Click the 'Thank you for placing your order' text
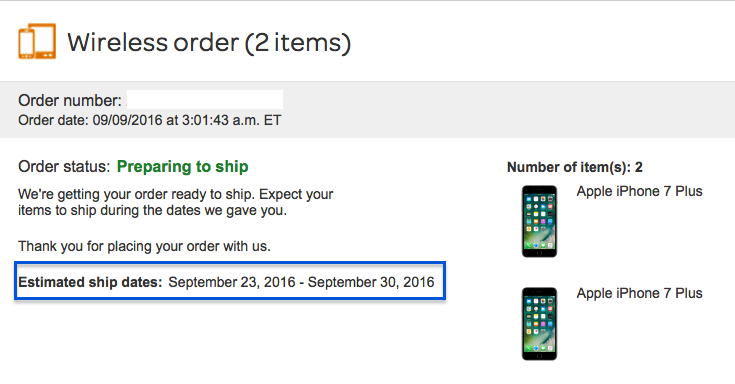735x384 pixels. (x=144, y=246)
